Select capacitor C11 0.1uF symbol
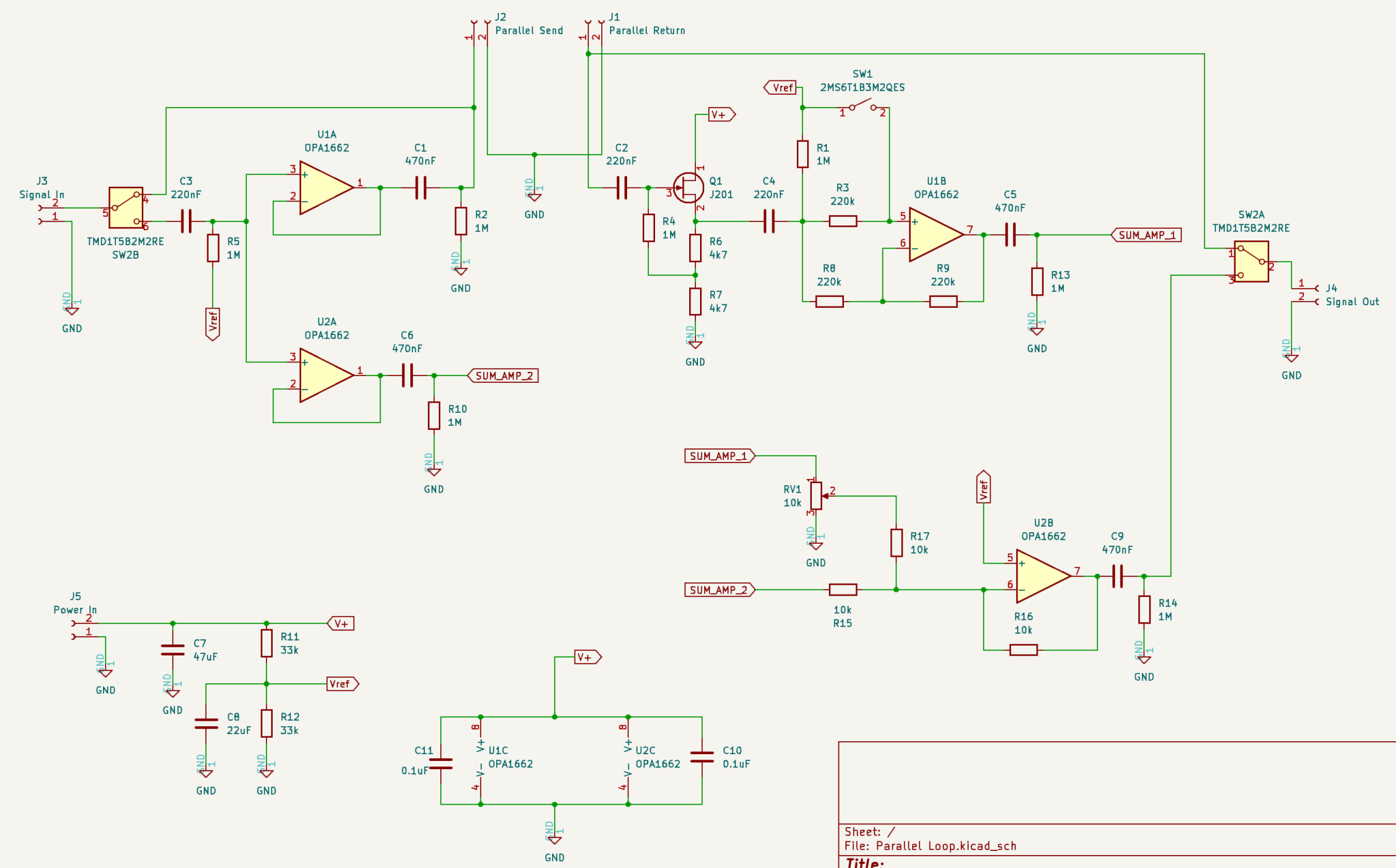1396x868 pixels. pyautogui.click(x=441, y=764)
